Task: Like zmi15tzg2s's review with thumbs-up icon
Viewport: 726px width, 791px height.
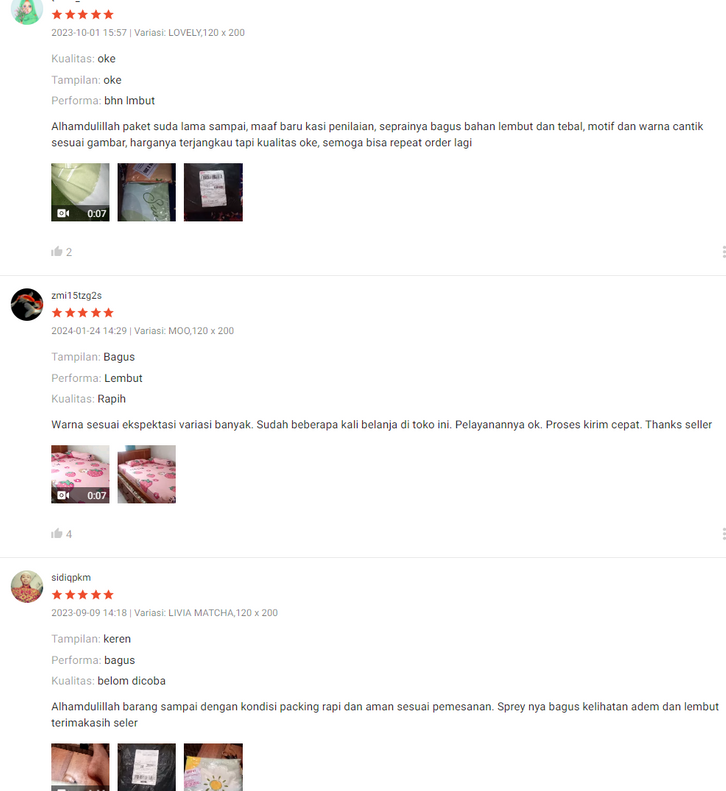Action: [57, 533]
